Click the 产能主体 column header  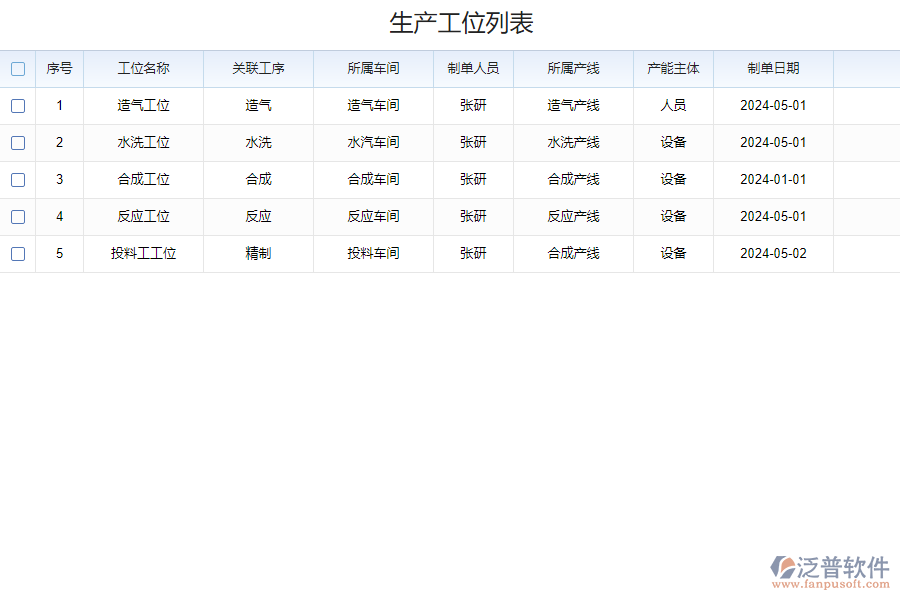[672, 68]
